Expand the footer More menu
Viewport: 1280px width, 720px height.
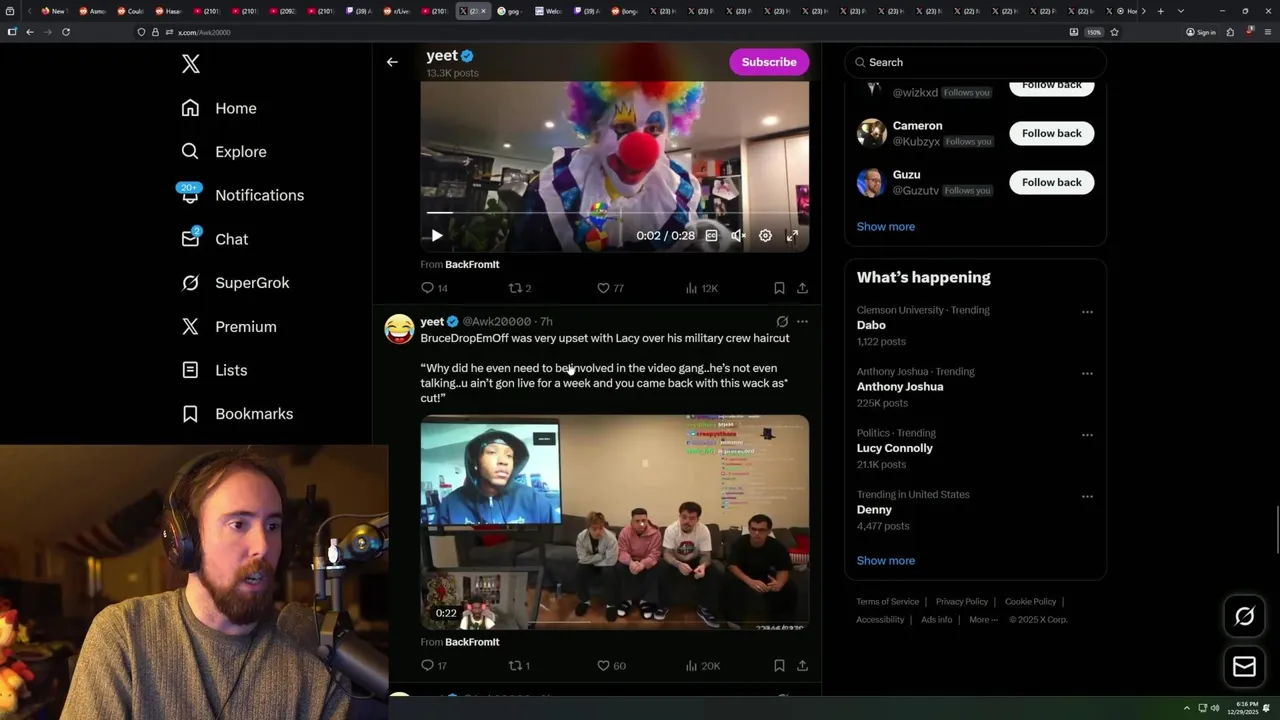(x=983, y=620)
